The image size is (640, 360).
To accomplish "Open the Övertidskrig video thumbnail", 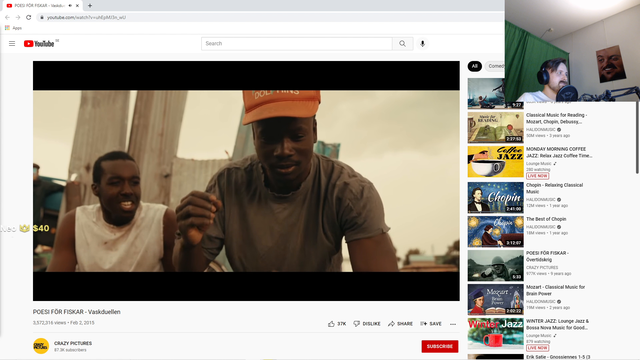I will coord(496,266).
